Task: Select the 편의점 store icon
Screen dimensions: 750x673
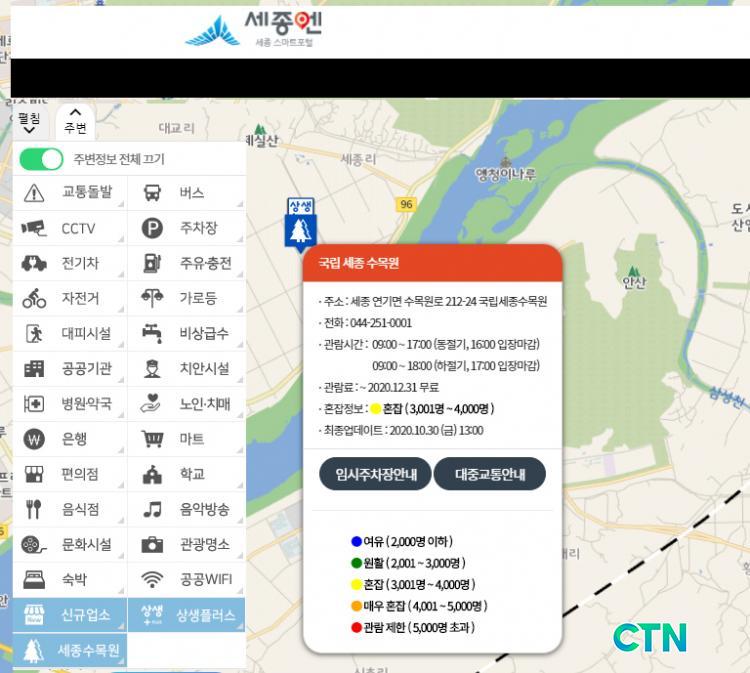Action: pos(34,474)
